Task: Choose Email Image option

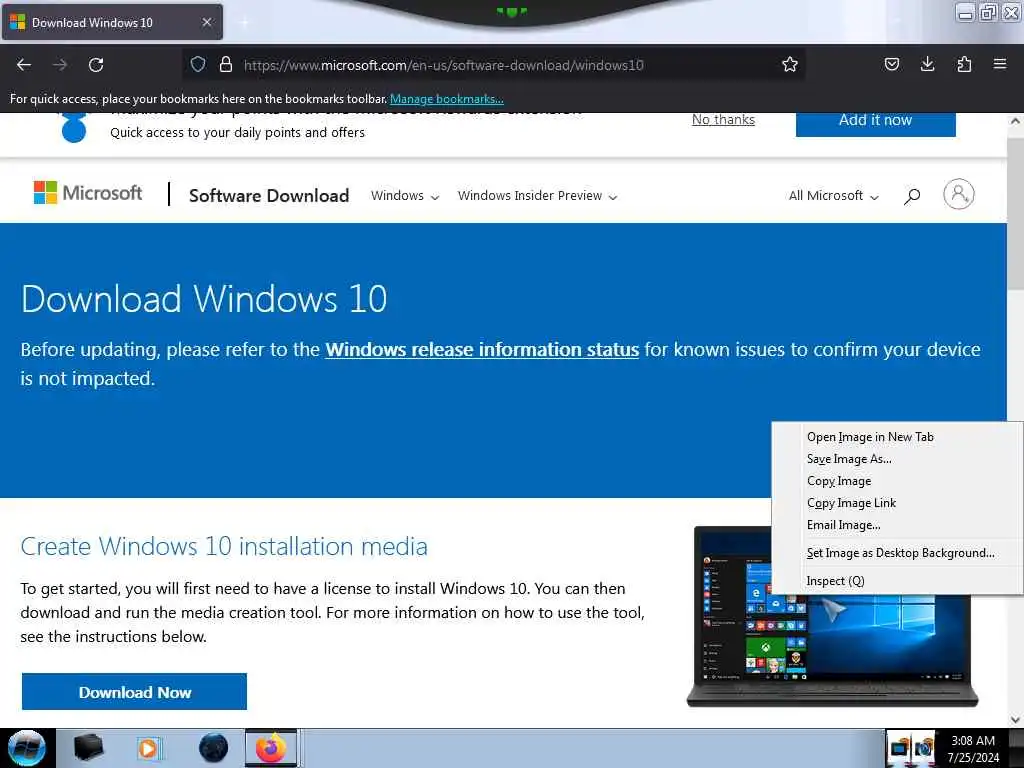Action: pos(897,525)
